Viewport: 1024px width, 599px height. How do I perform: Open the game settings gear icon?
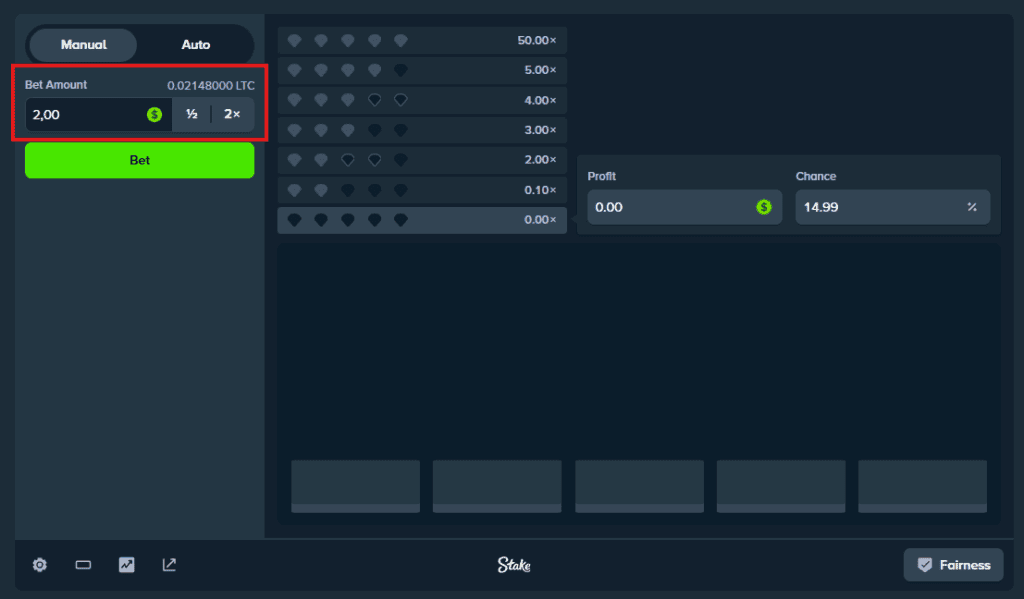coord(39,564)
